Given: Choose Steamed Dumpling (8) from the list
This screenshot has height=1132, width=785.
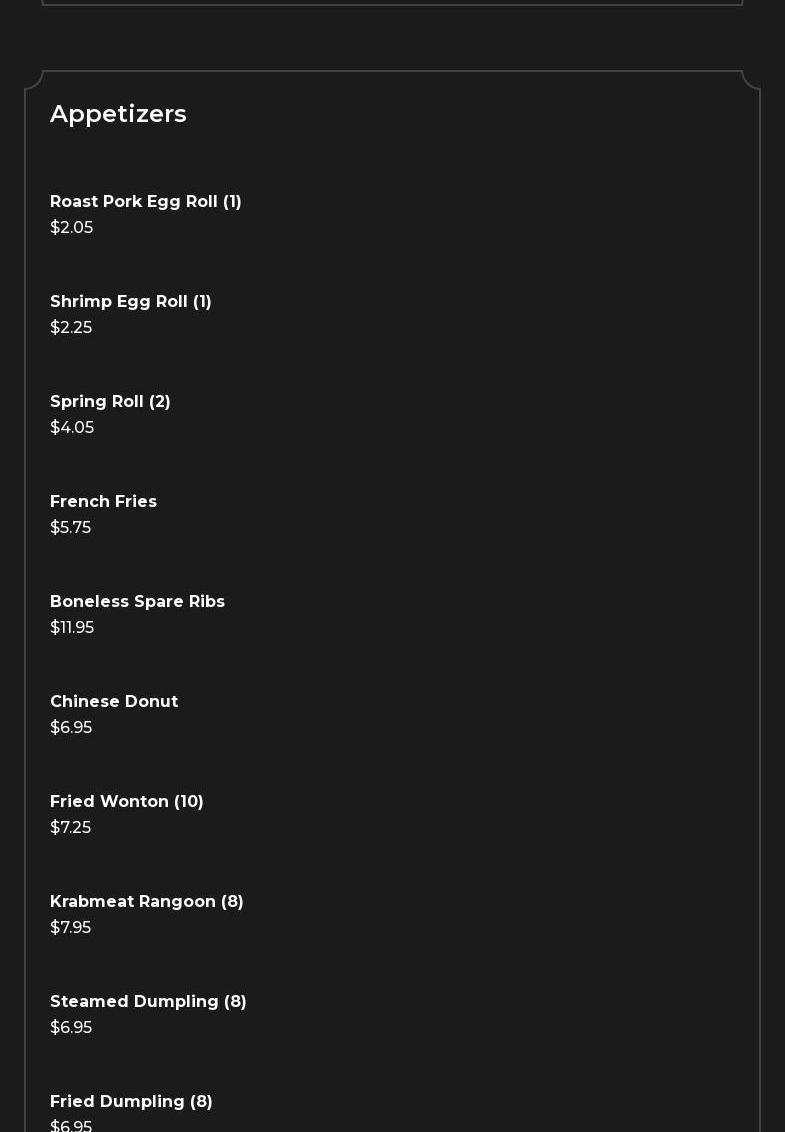Looking at the screenshot, I should [x=148, y=1002].
